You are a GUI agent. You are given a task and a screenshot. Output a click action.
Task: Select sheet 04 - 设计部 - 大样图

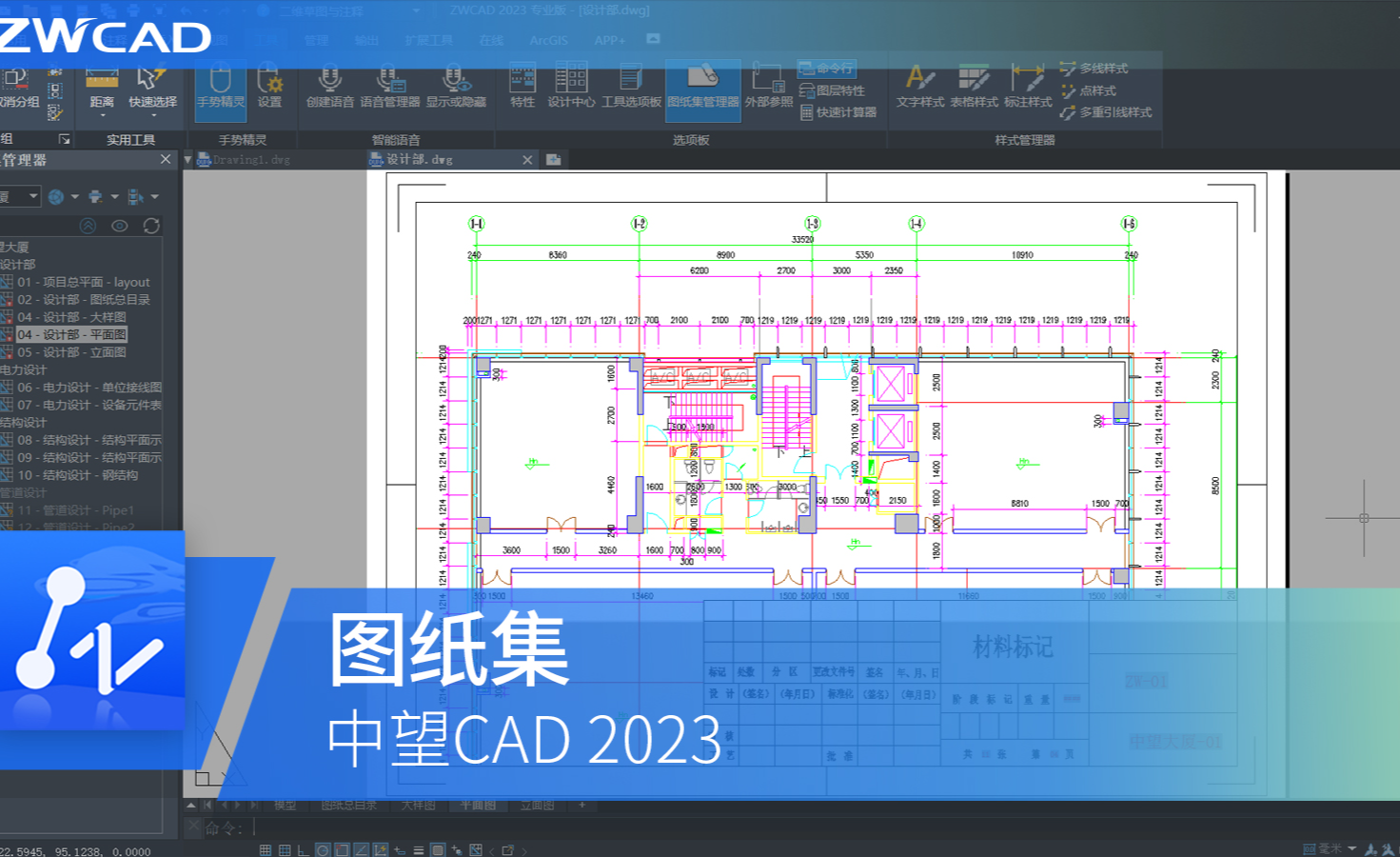[x=71, y=317]
